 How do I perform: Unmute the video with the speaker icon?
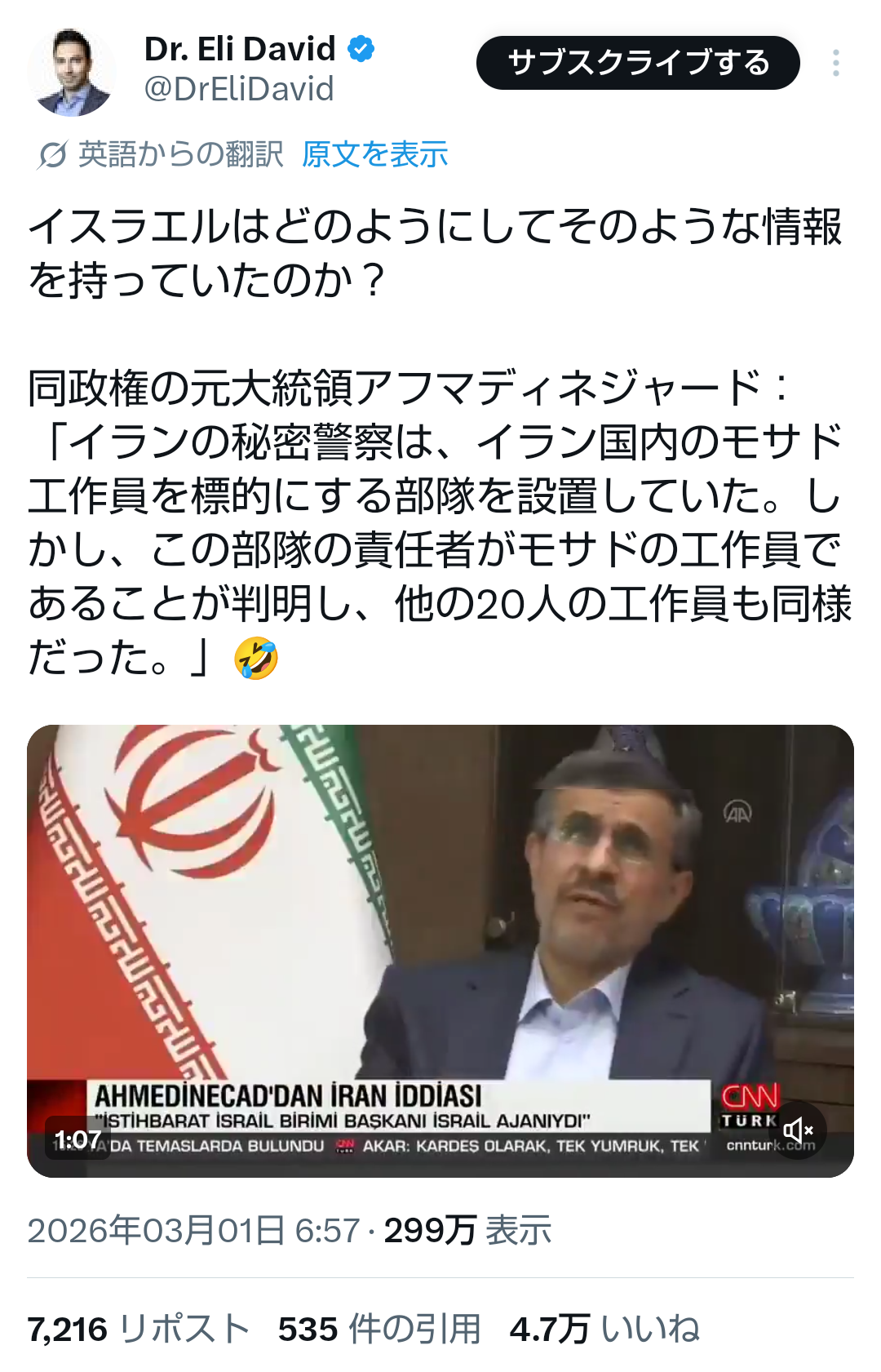(797, 1130)
